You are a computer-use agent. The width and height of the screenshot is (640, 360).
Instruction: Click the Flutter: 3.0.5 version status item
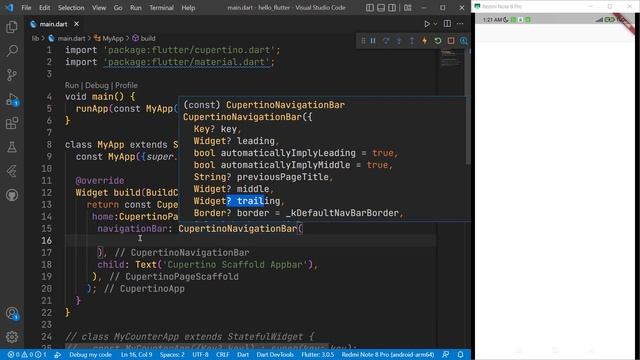(x=318, y=355)
